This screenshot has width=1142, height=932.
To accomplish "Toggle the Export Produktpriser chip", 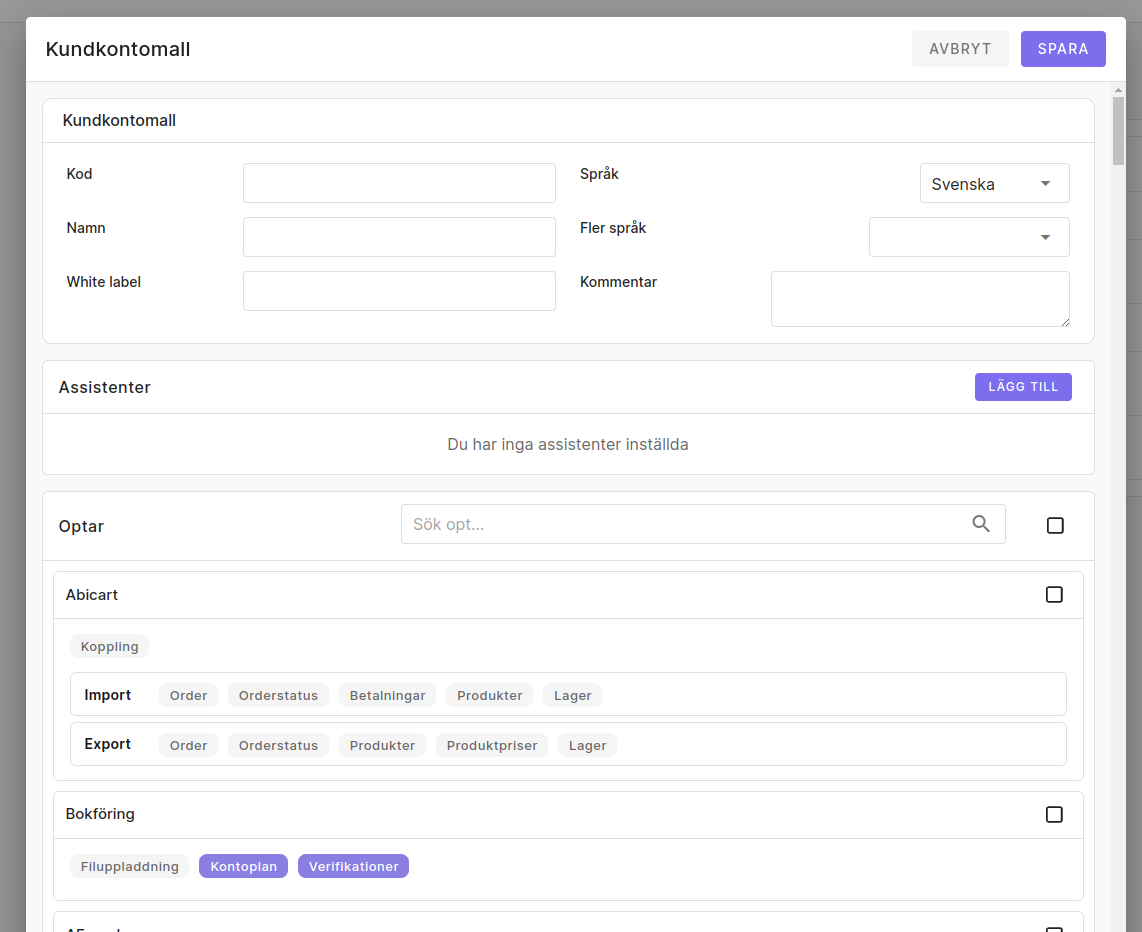I will coord(492,745).
